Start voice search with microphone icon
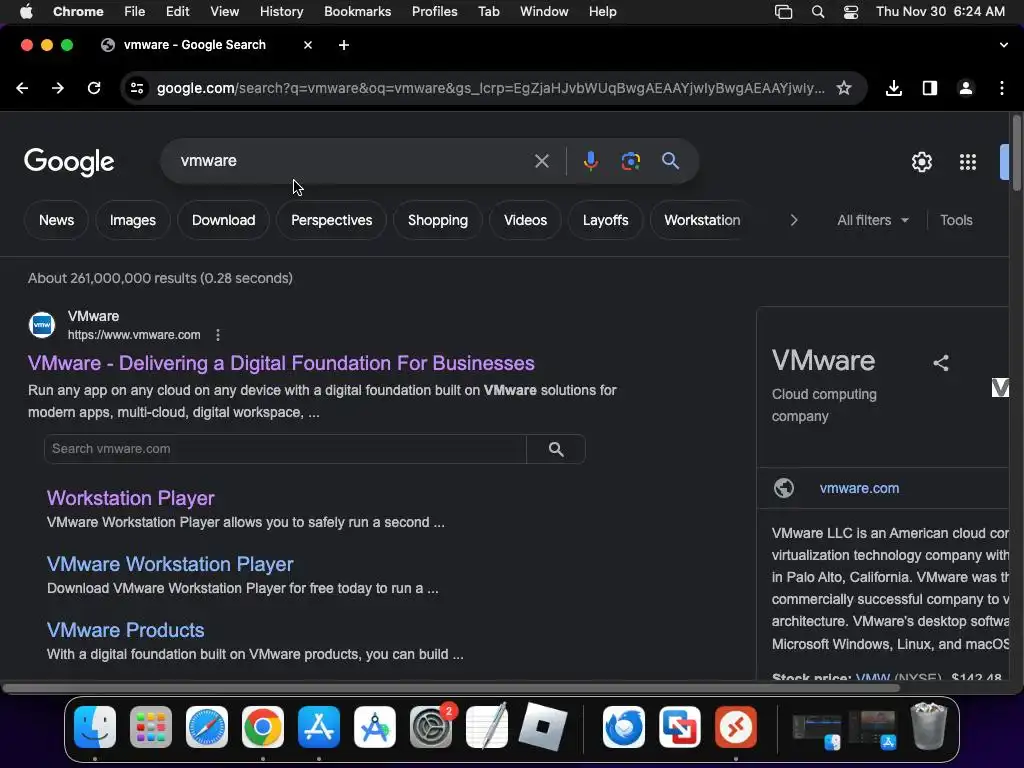 coord(590,161)
